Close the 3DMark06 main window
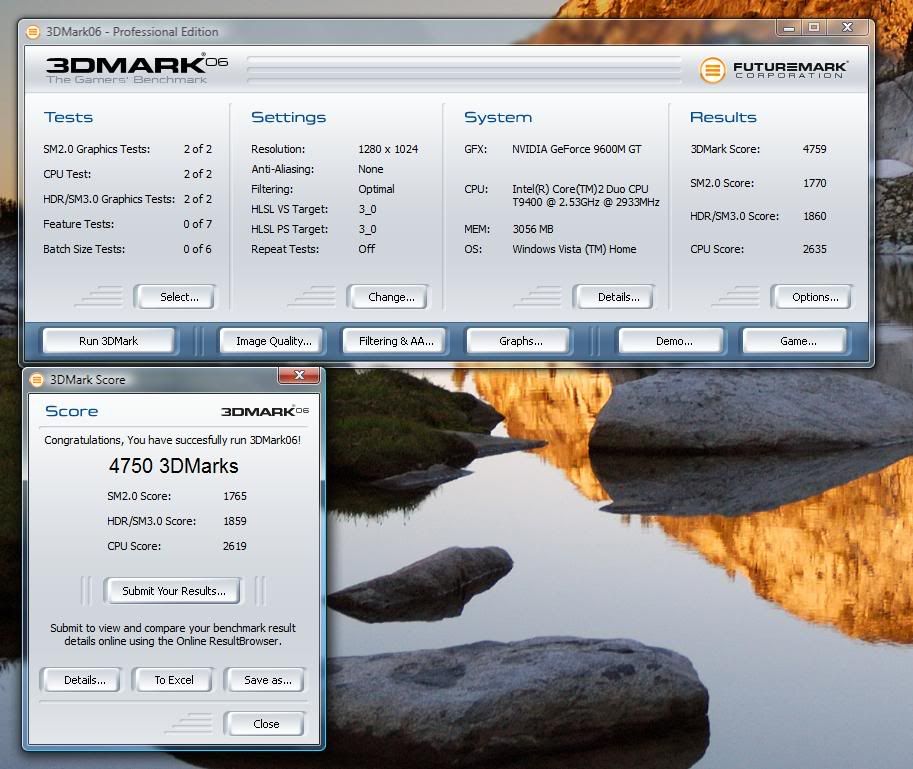 848,27
